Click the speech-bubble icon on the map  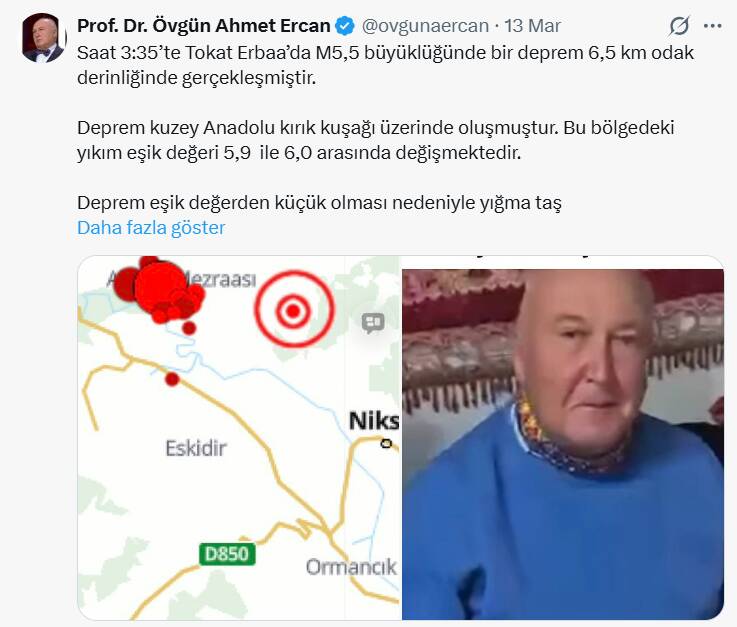373,323
